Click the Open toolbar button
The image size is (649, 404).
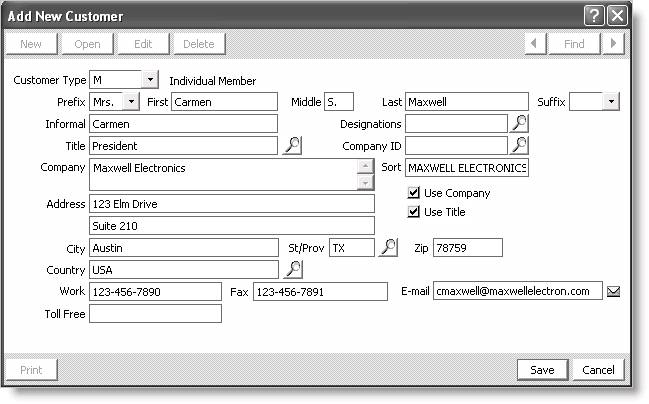[87, 44]
